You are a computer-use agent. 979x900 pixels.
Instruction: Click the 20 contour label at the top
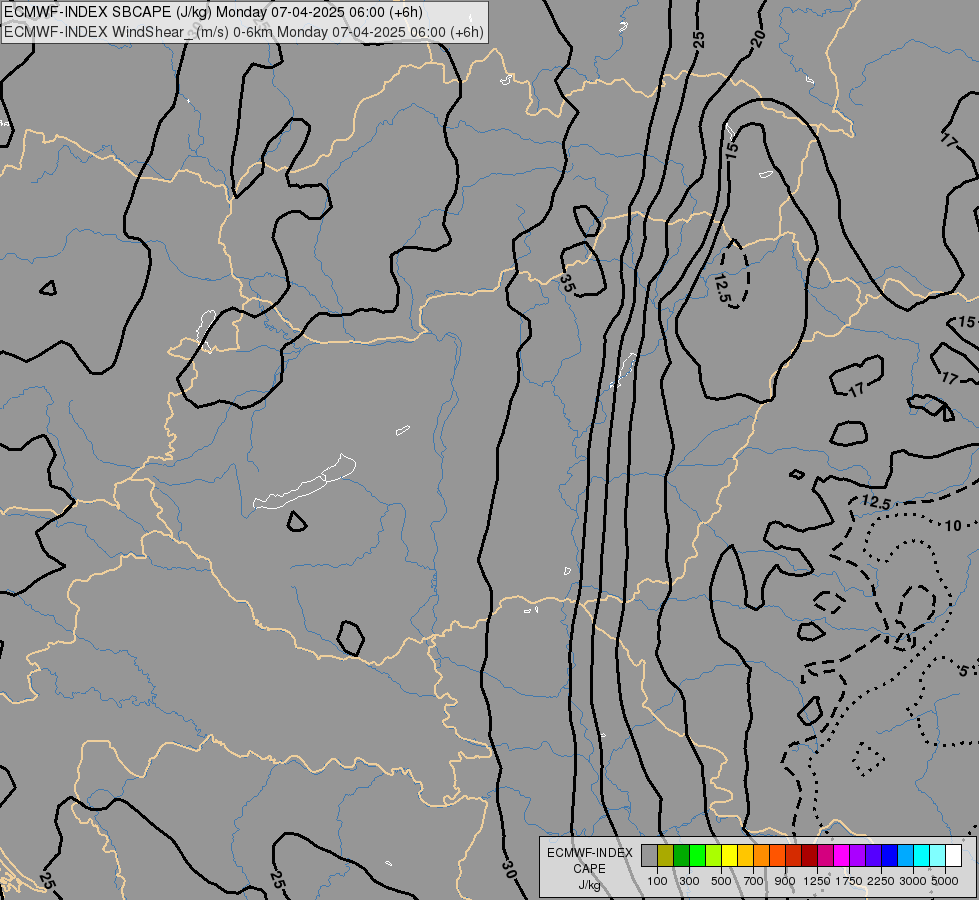tap(758, 39)
